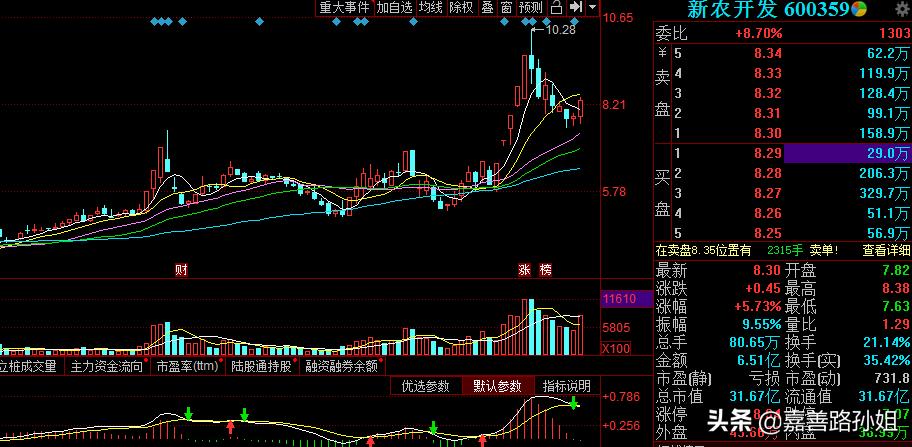This screenshot has height=447, width=912.
Task: Click sell-3 price 8.32
Action: tap(768, 94)
